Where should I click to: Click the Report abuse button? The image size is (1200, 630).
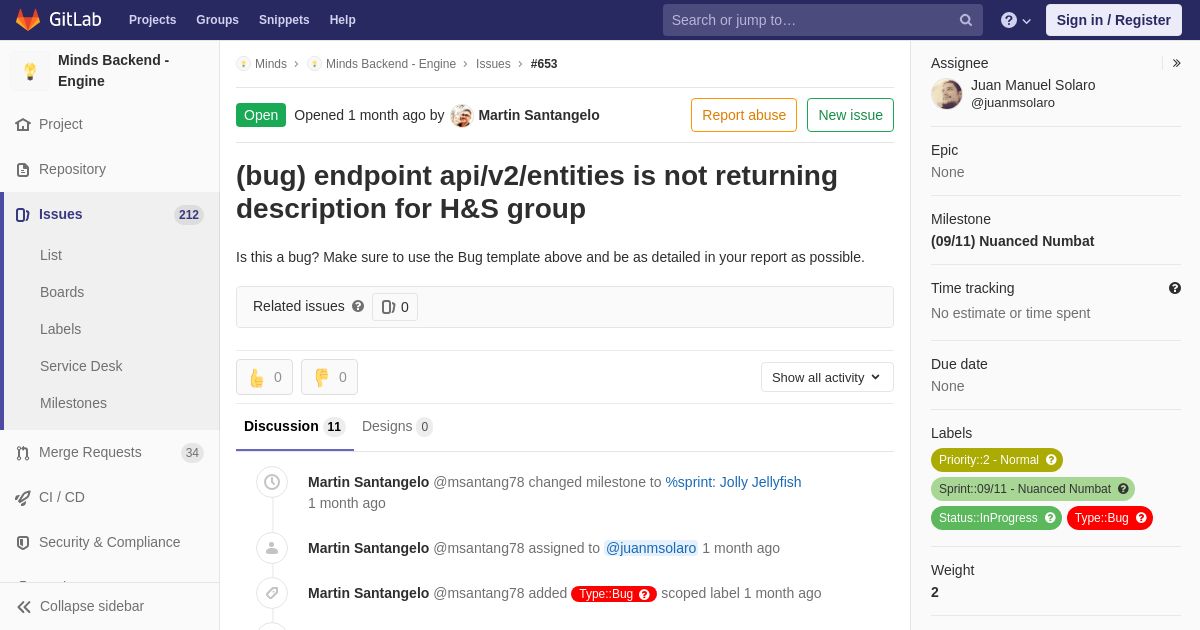click(x=744, y=115)
